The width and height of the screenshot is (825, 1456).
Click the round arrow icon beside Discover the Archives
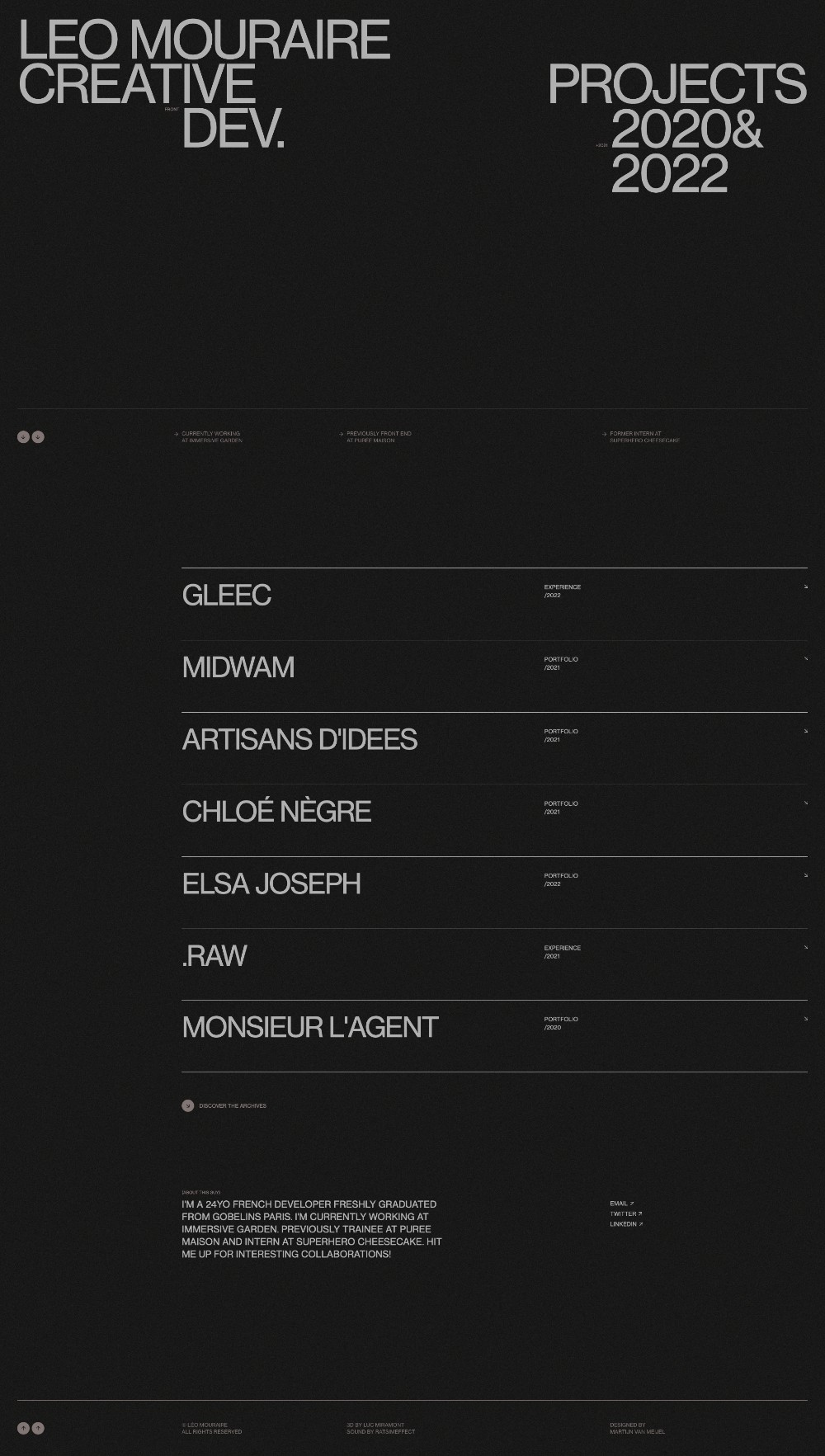point(188,1105)
